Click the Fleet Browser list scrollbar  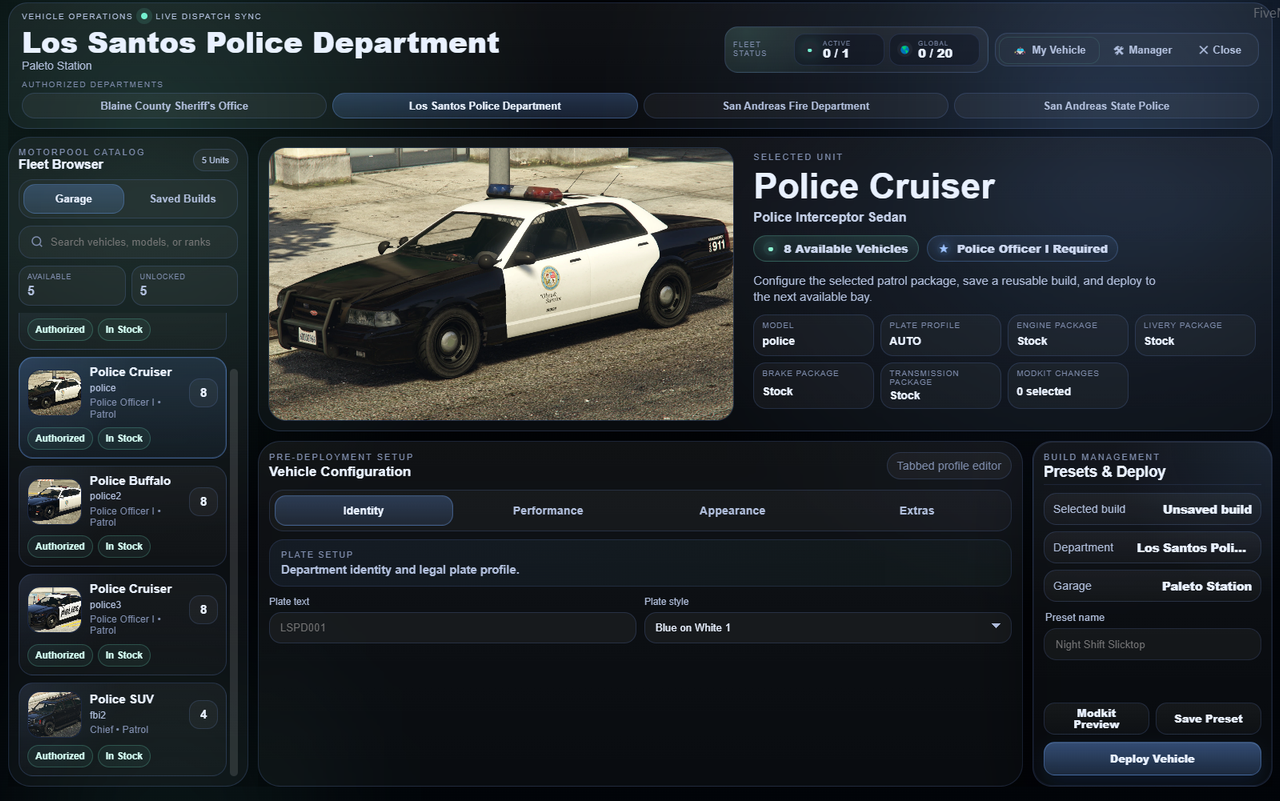(234, 571)
